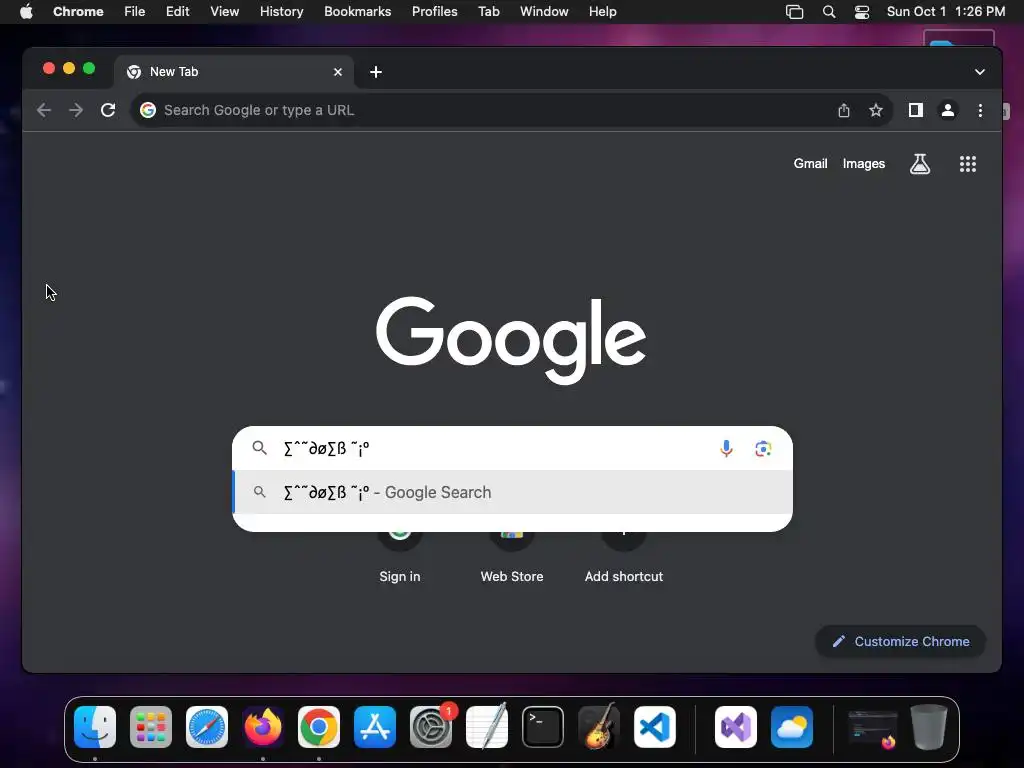
Task: Open Spotlight search in the menu bar
Action: (x=829, y=12)
